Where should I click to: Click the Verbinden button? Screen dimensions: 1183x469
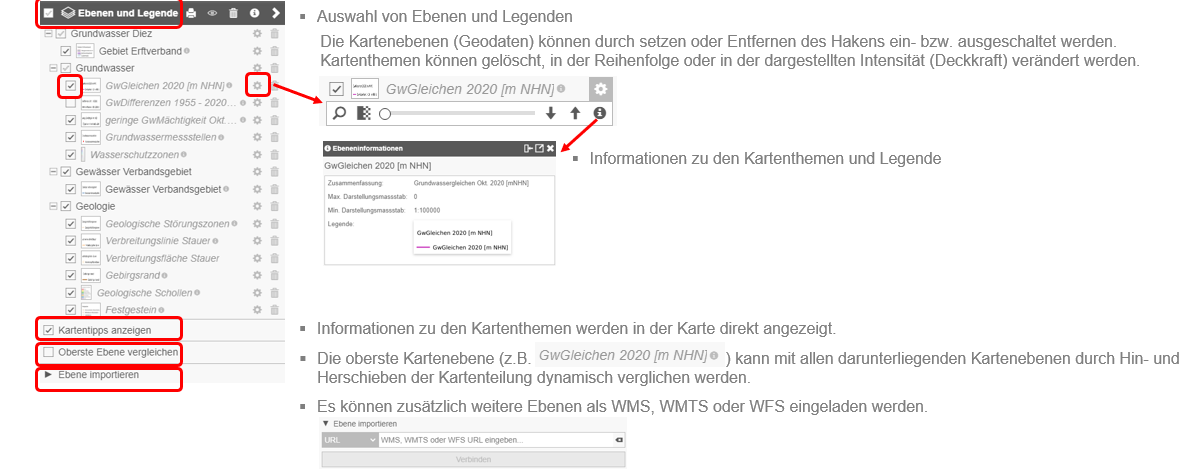coord(474,459)
